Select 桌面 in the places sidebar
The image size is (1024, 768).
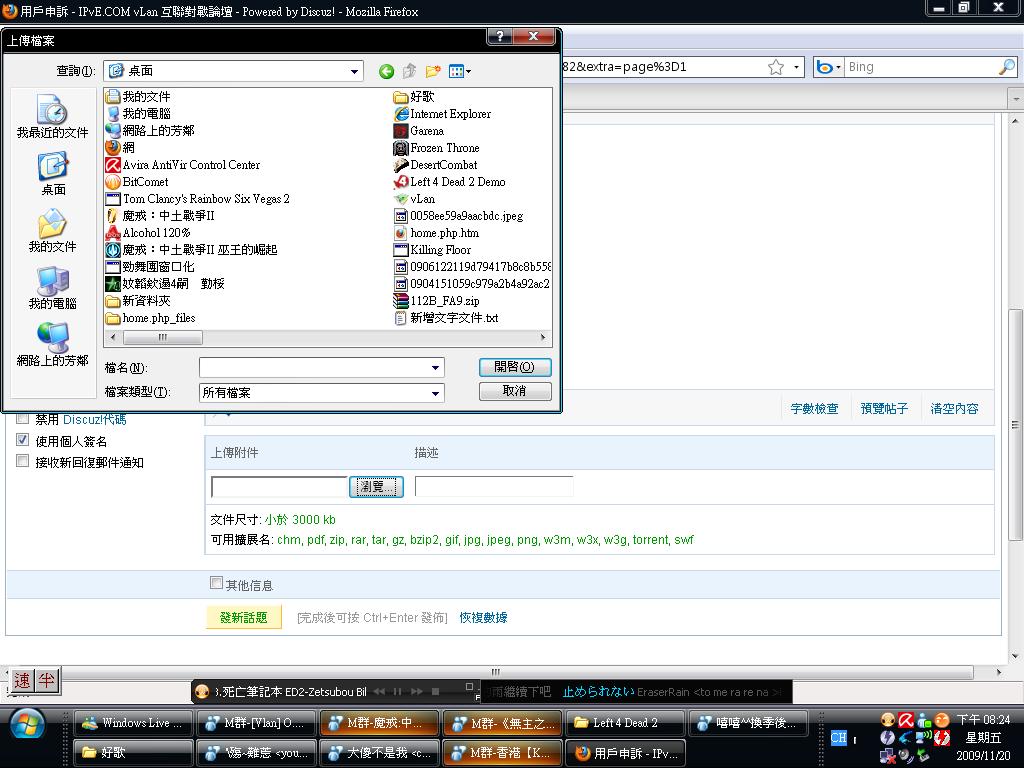[x=52, y=174]
